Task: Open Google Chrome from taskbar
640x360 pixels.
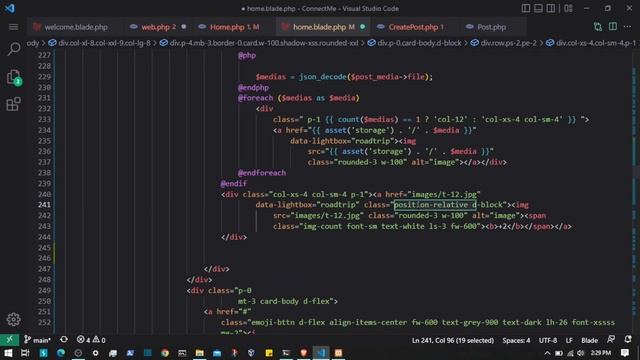Action: pyautogui.click(x=165, y=353)
